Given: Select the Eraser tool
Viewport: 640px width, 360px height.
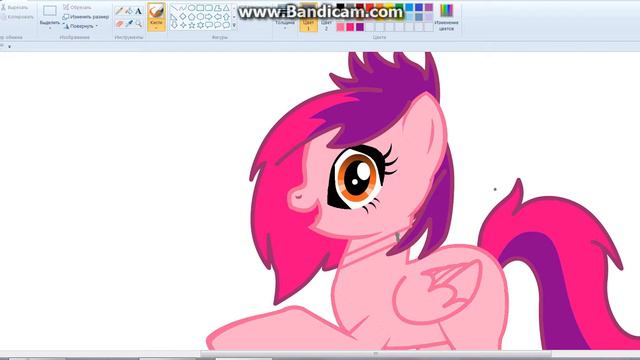Looking at the screenshot, I should click(x=119, y=24).
